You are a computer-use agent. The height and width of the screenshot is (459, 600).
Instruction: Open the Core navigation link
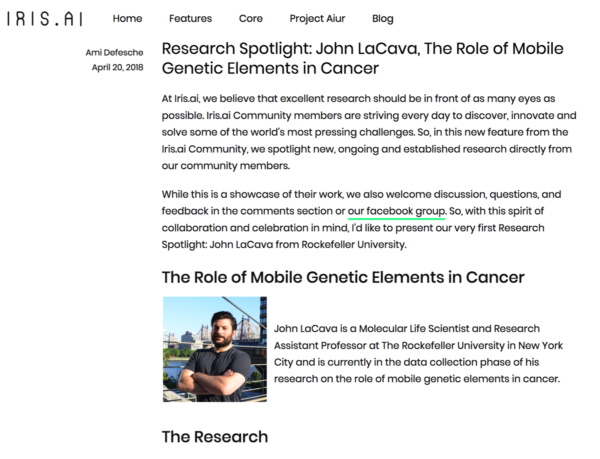point(251,18)
